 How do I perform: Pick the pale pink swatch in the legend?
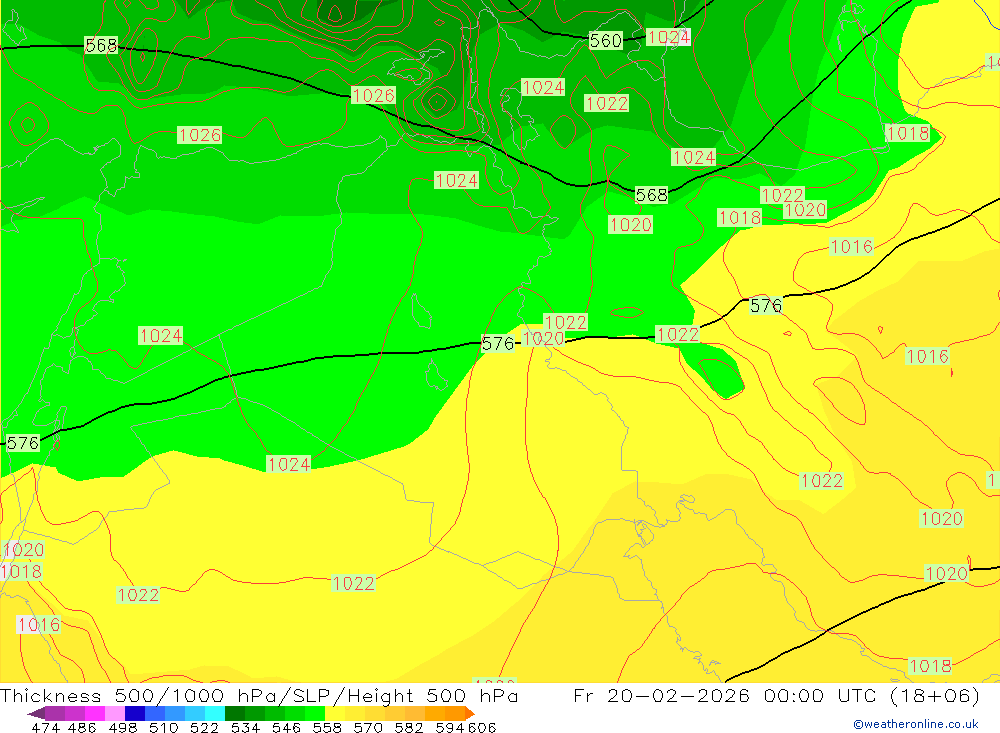(x=115, y=713)
